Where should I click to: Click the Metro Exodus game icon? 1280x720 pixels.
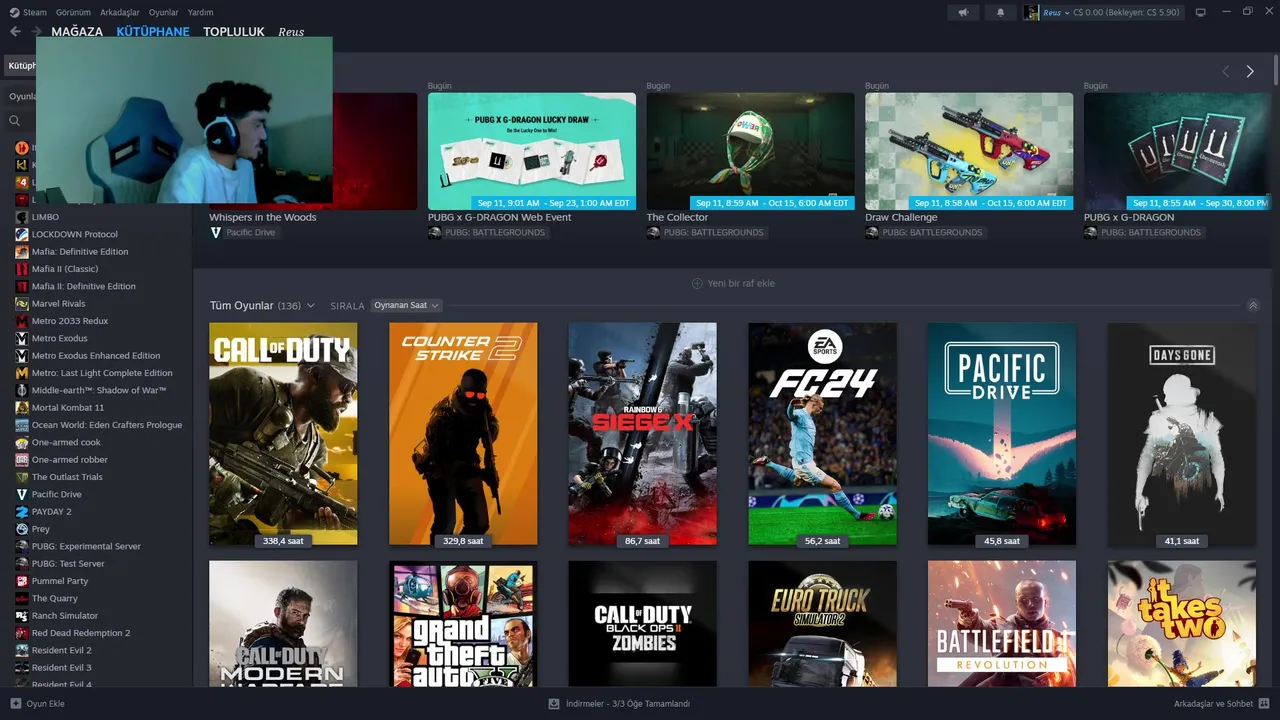22,338
